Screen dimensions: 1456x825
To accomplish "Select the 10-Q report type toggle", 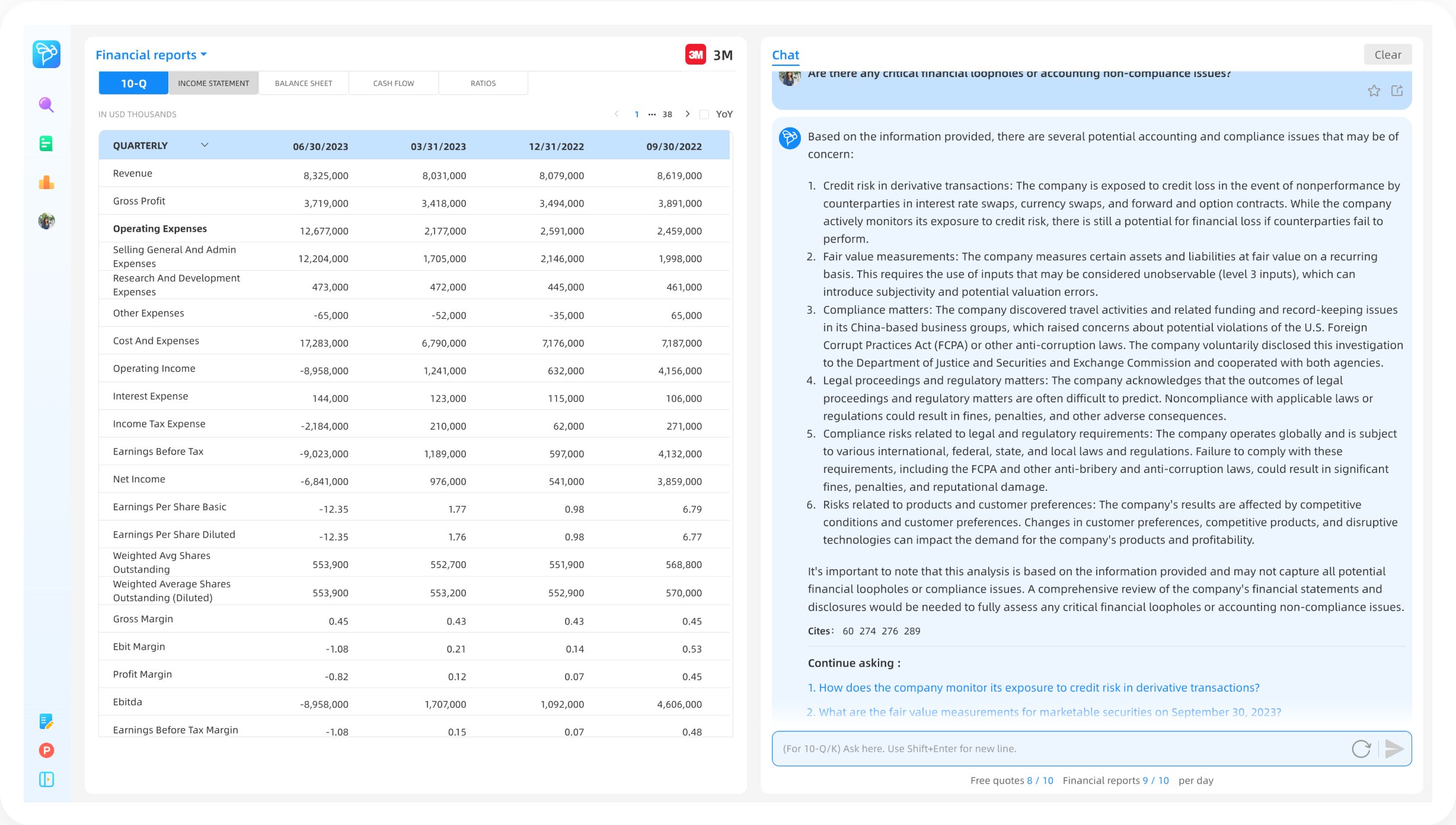I will (x=133, y=83).
